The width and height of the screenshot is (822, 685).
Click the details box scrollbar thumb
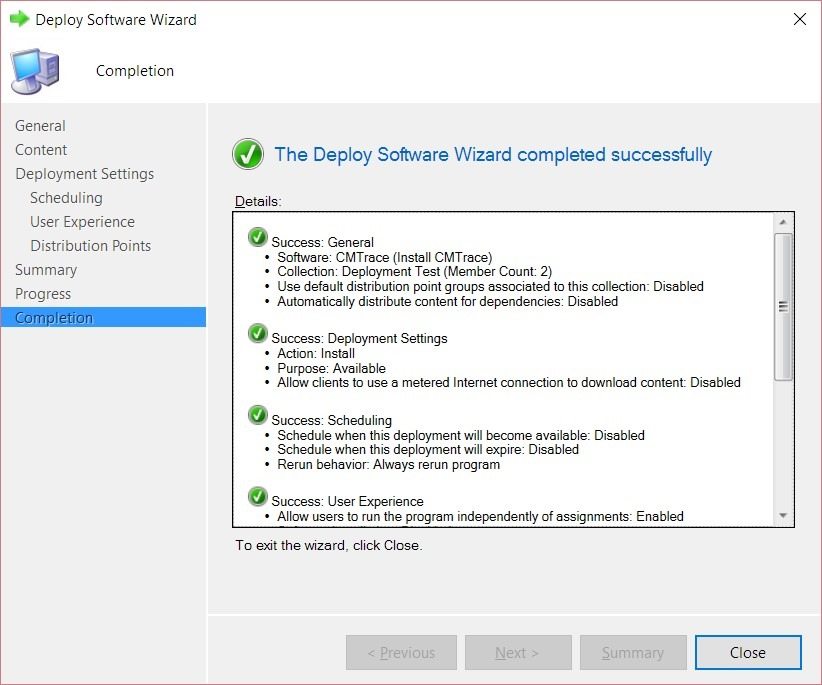[x=783, y=307]
